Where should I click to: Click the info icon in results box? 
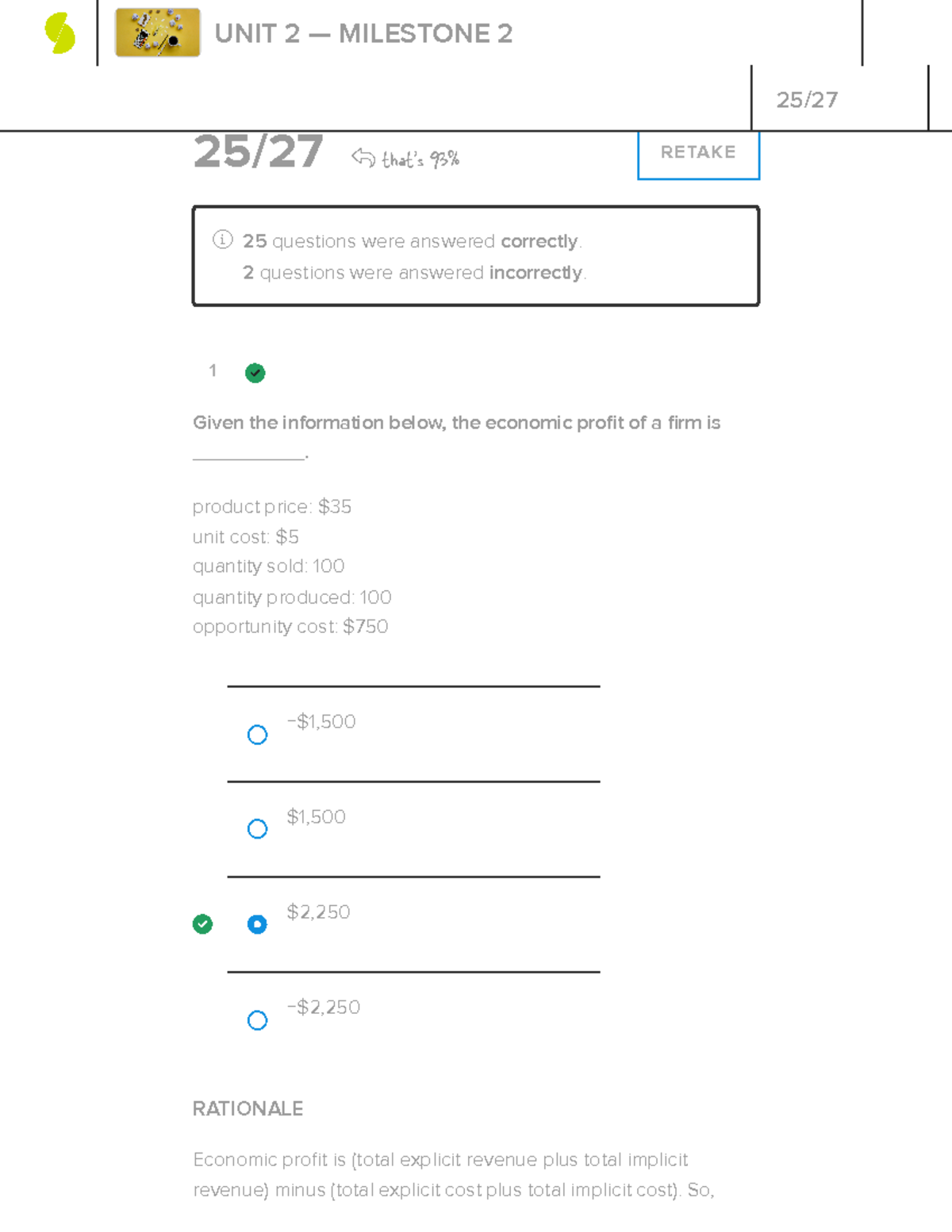point(222,240)
